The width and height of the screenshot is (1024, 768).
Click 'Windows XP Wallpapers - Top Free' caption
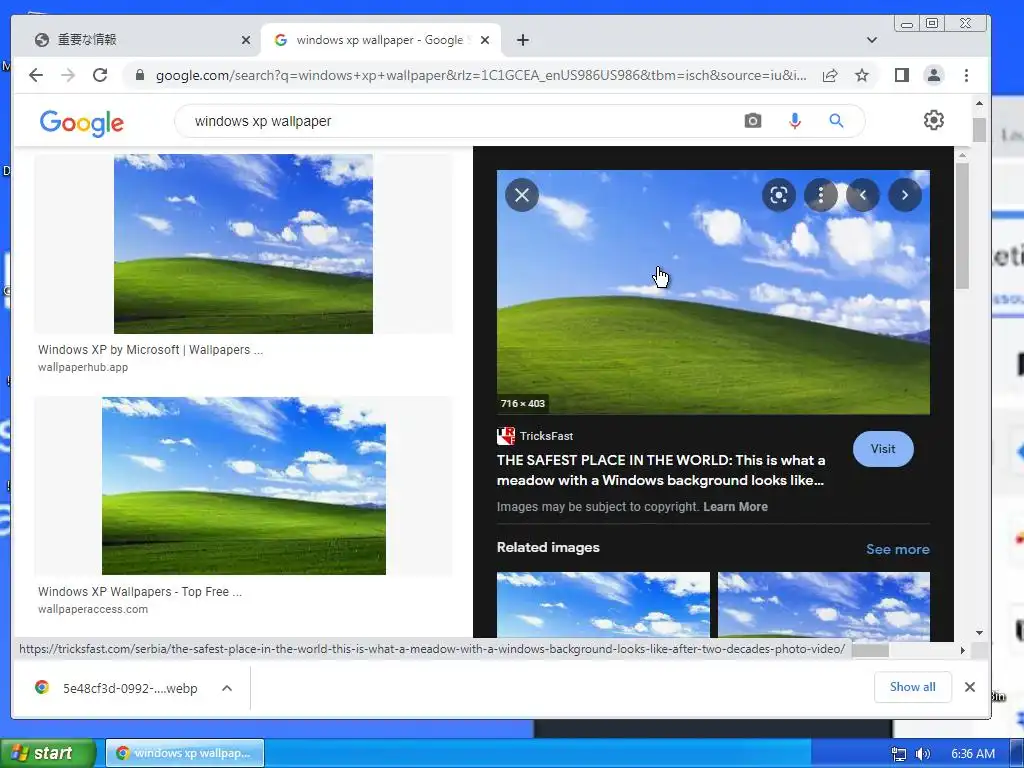pyautogui.click(x=140, y=592)
